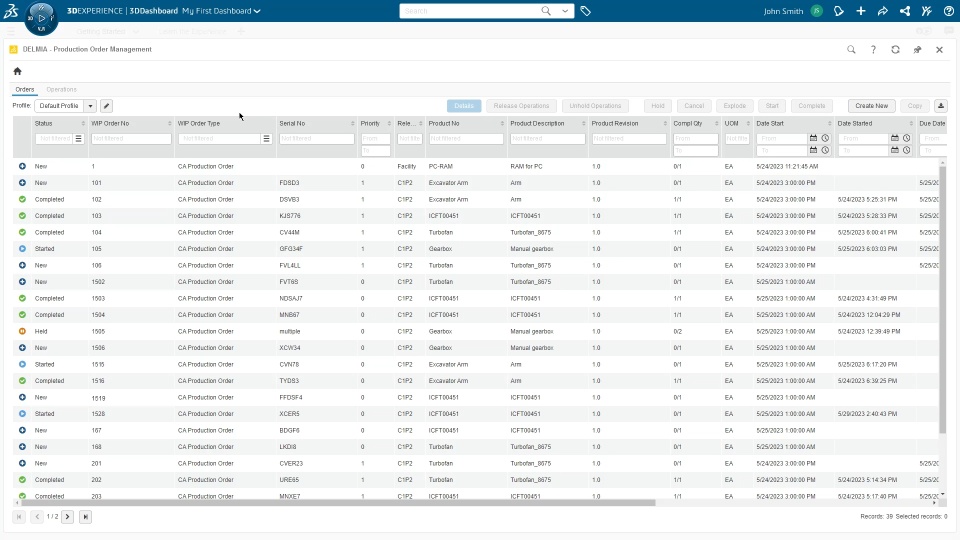Viewport: 960px width, 540px height.
Task: Click the status icon of order 1505
Action: click(22, 331)
